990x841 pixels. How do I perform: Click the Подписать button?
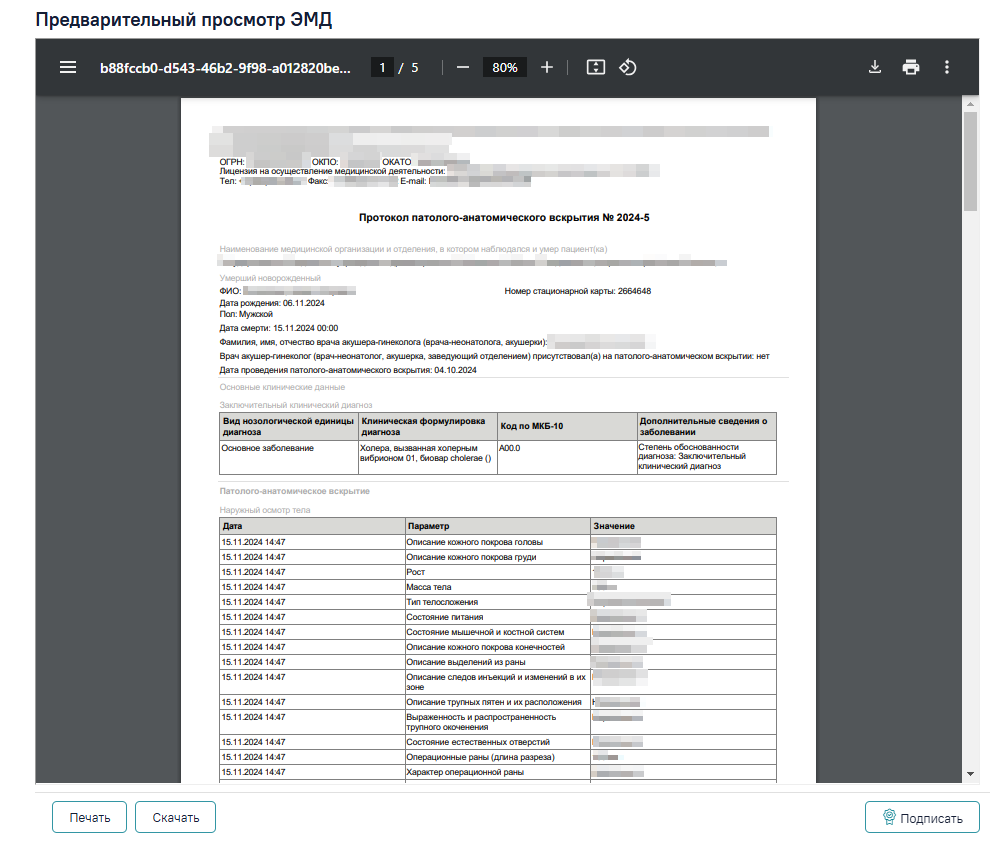922,818
